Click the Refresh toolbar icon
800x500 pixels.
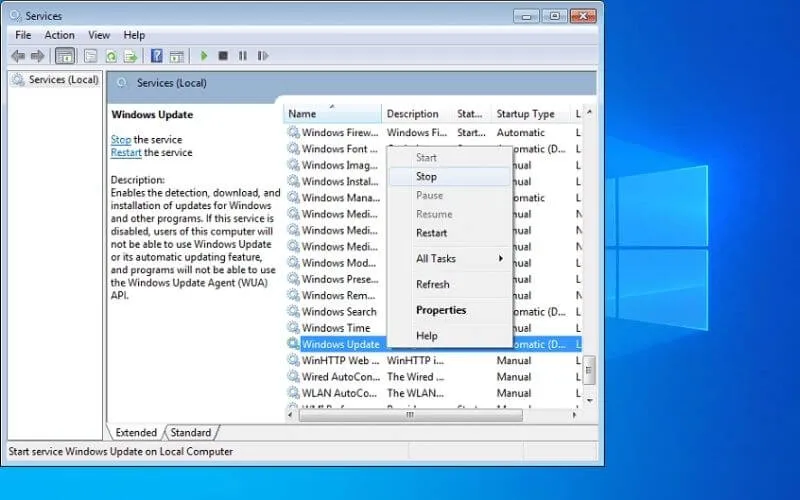click(x=110, y=56)
